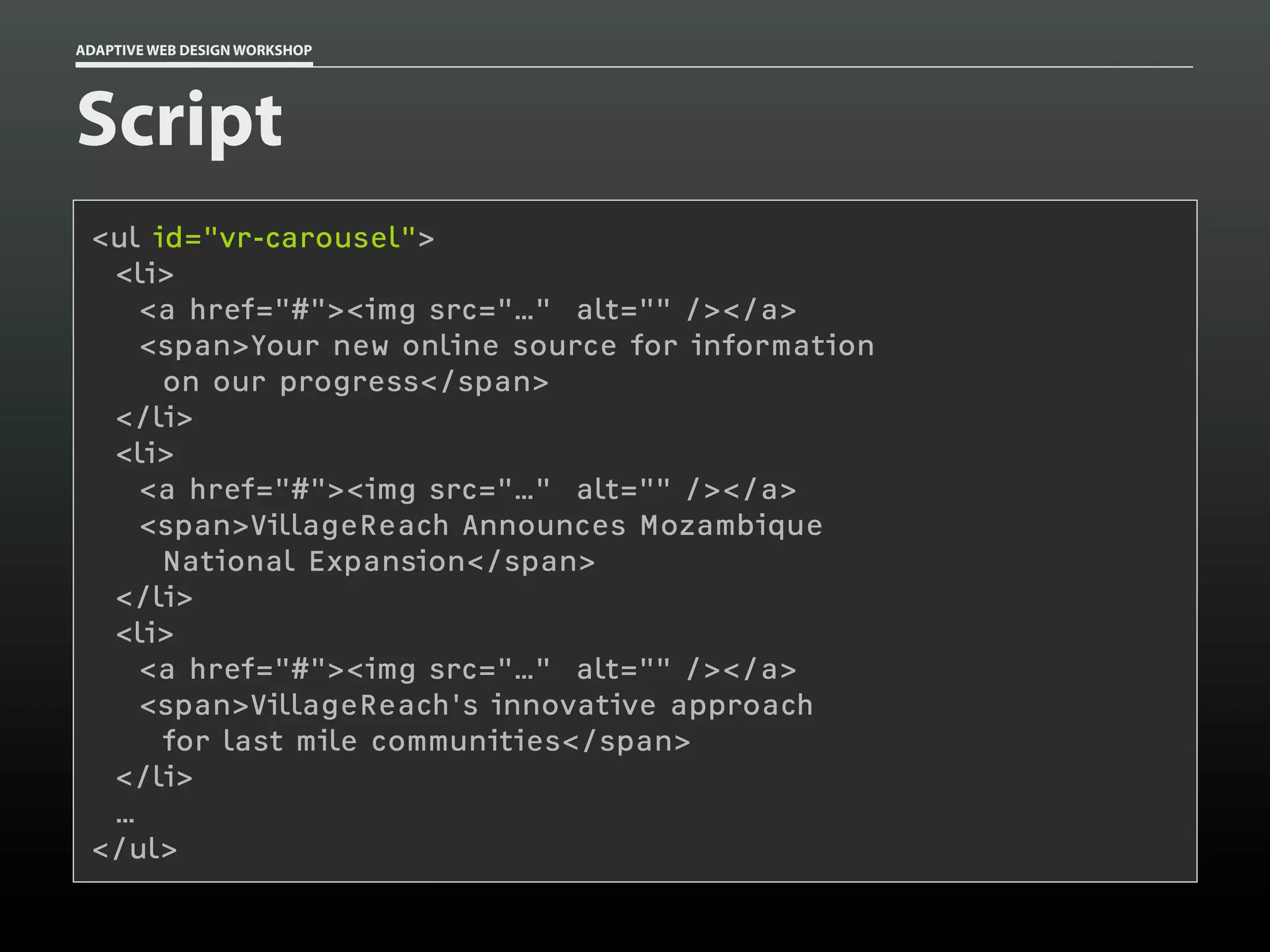Click the 'Script' slide title
The width and height of the screenshot is (1270, 952).
(180, 120)
